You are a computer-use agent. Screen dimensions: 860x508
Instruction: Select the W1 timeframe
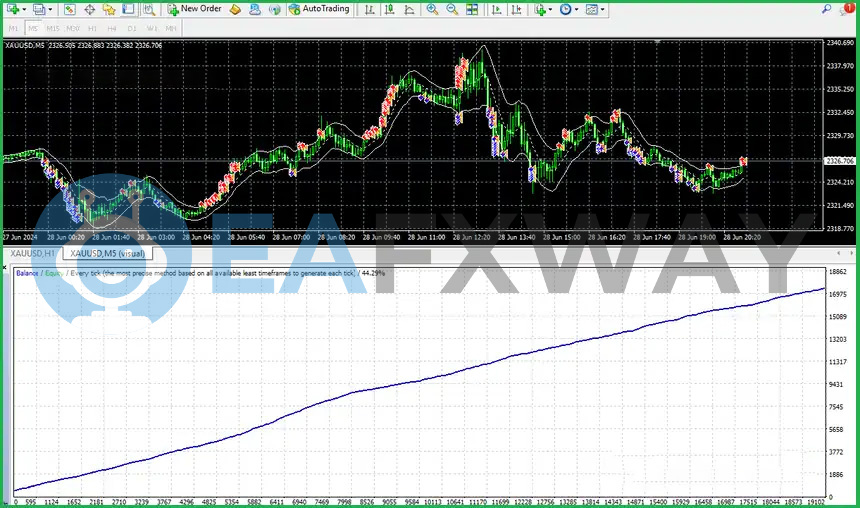151,28
